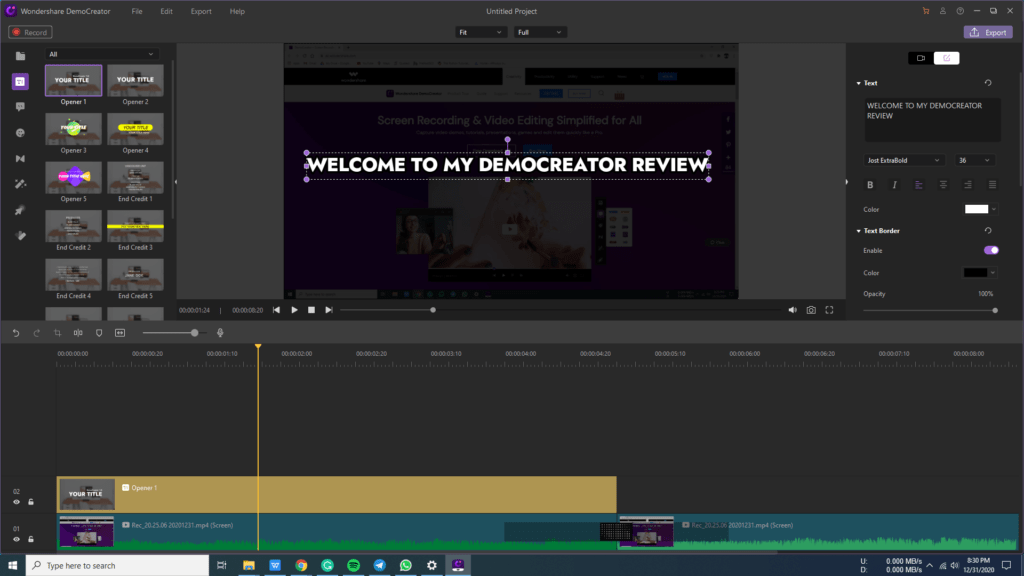Click the help question mark icon
1024x576 pixels.
pyautogui.click(x=960, y=11)
